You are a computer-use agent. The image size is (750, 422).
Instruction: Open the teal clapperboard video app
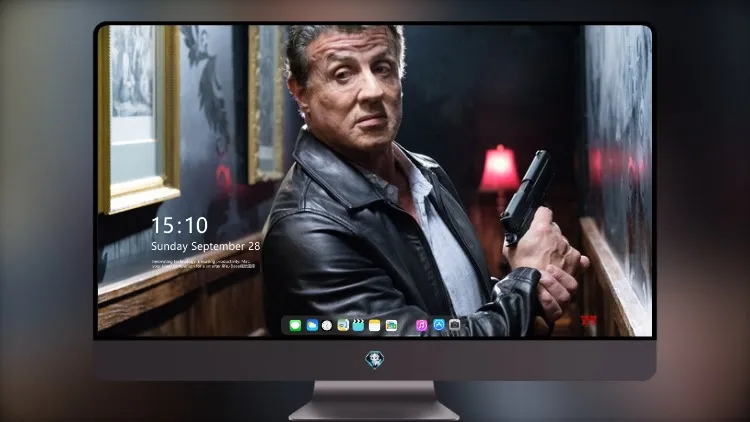click(358, 326)
